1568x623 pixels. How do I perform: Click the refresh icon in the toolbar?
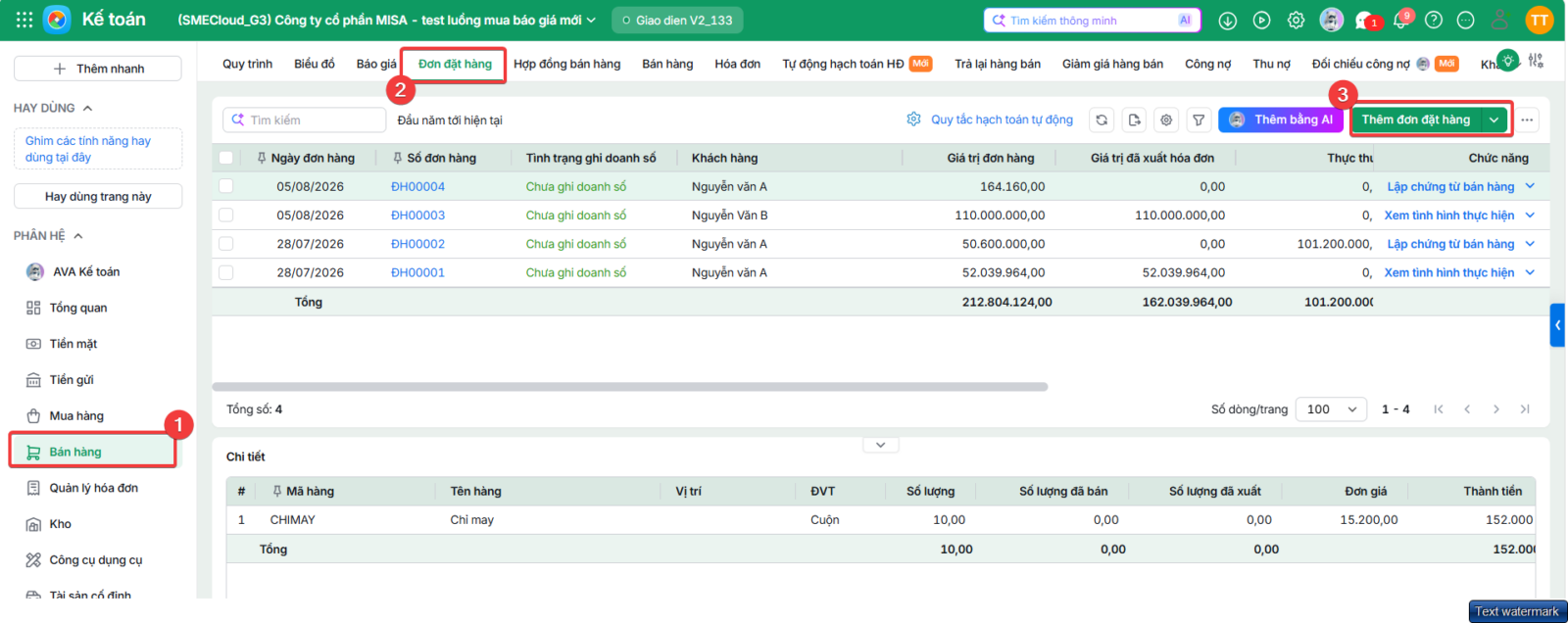[x=1102, y=120]
